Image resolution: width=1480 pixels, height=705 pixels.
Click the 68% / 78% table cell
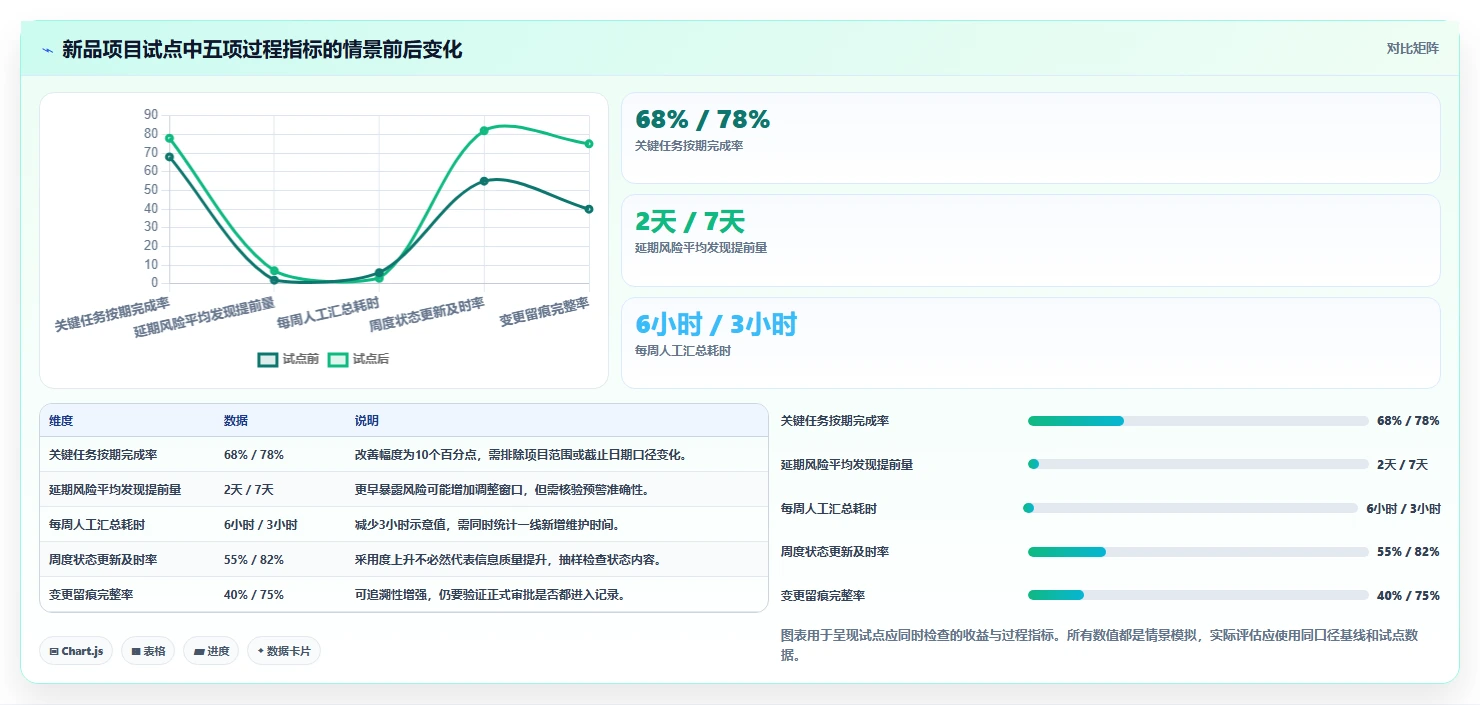[254, 455]
